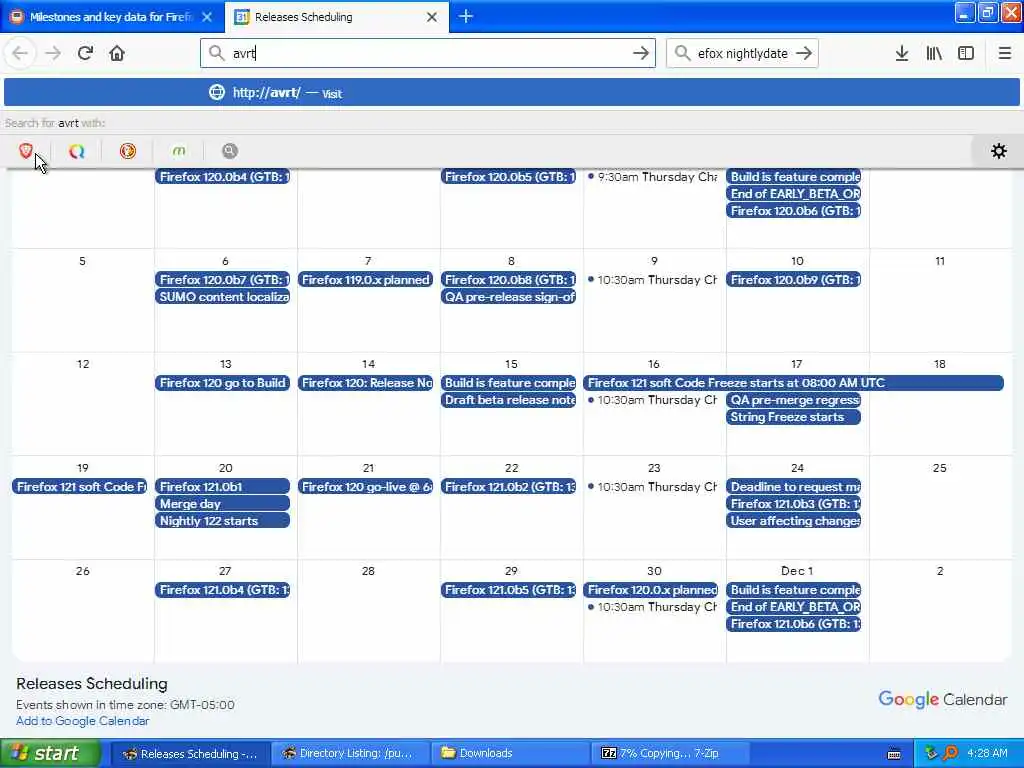The width and height of the screenshot is (1024, 768).
Task: Open the Draft beta release notes event
Action: coord(509,400)
